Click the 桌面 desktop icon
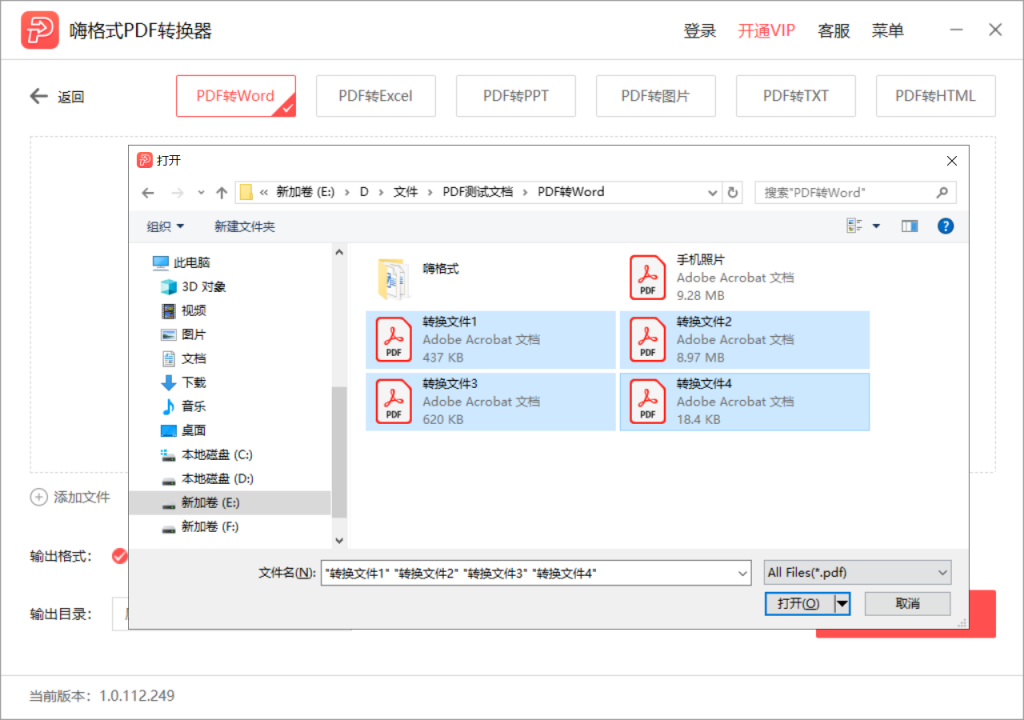Viewport: 1024px width, 720px height. point(168,431)
